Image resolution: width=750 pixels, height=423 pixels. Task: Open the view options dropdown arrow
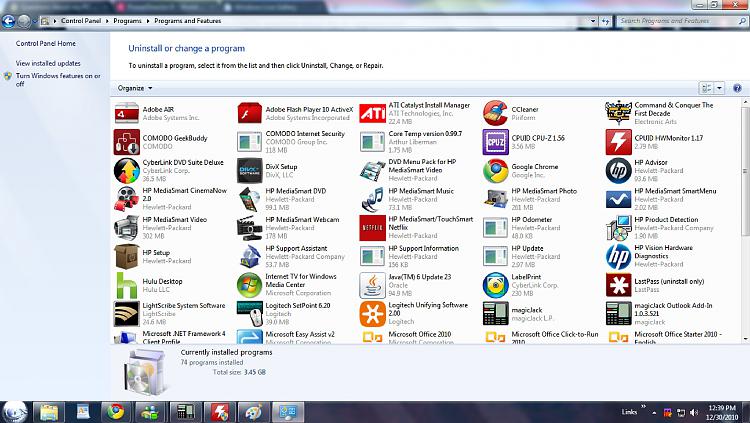(x=719, y=88)
